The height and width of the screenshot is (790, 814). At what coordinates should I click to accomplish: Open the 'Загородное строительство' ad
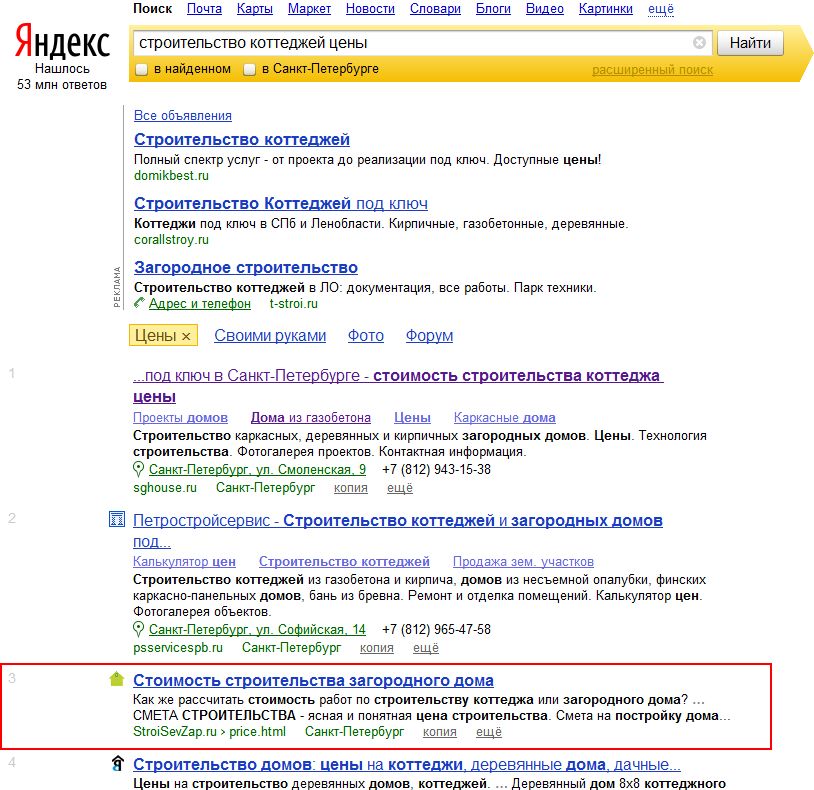(246, 267)
